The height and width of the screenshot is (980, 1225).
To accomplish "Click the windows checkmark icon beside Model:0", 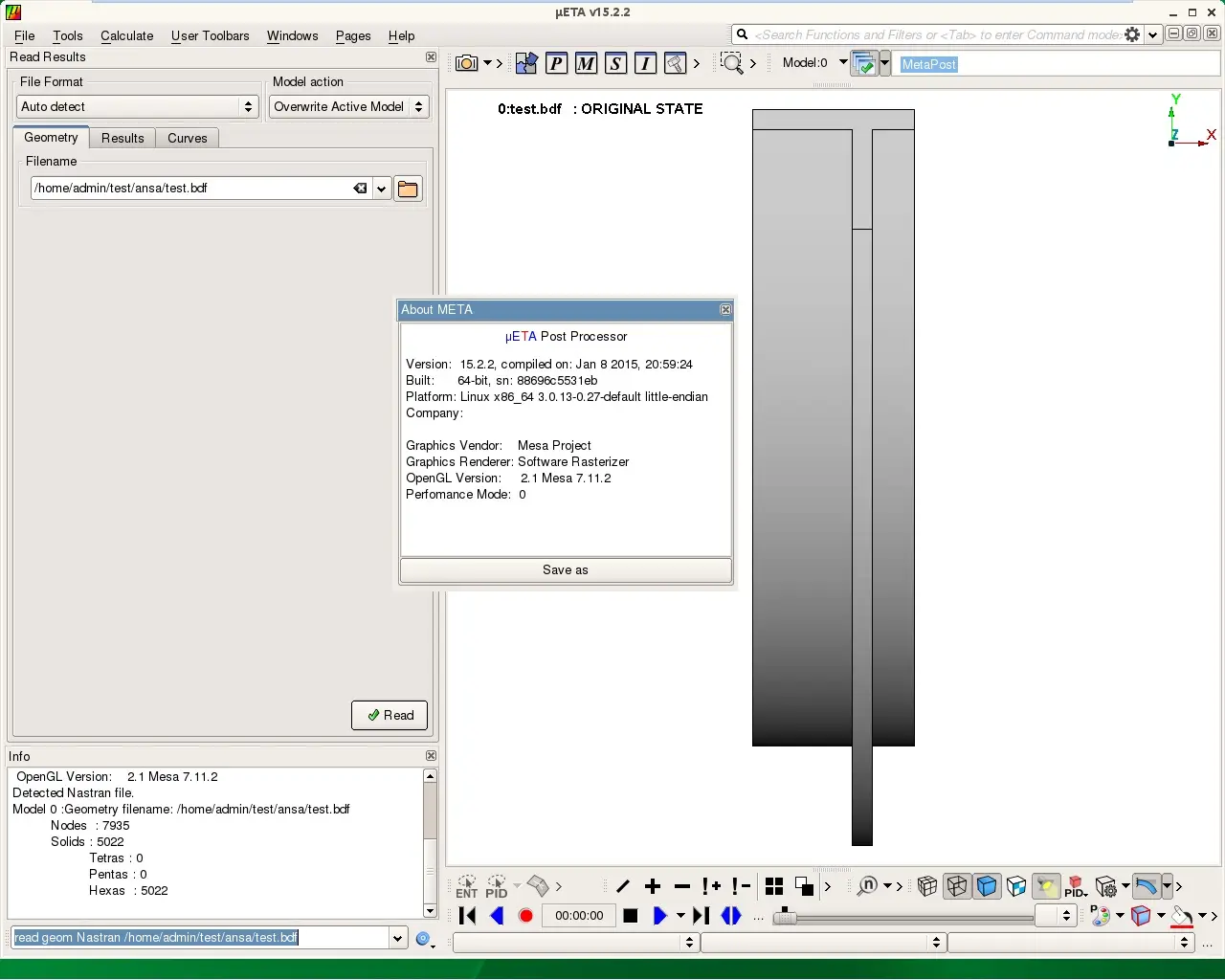I will pyautogui.click(x=864, y=64).
